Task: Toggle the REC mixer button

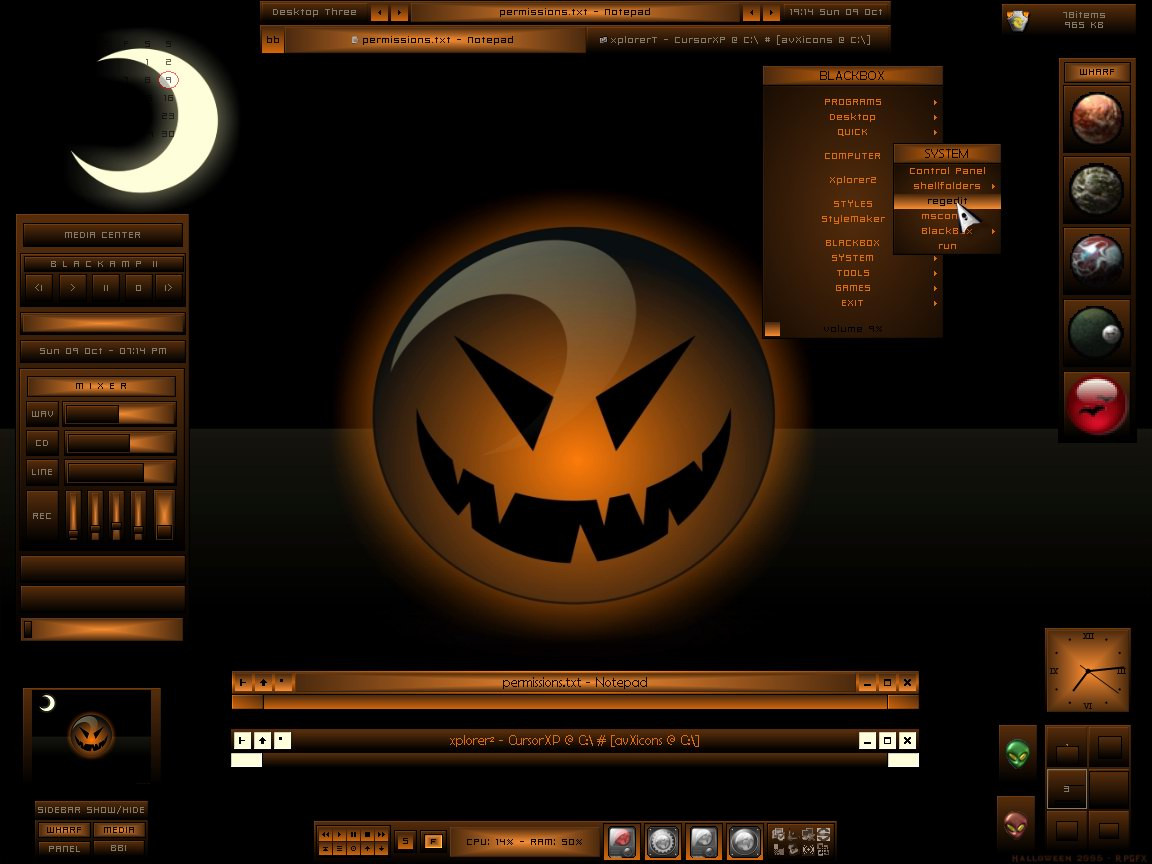Action: pos(42,516)
